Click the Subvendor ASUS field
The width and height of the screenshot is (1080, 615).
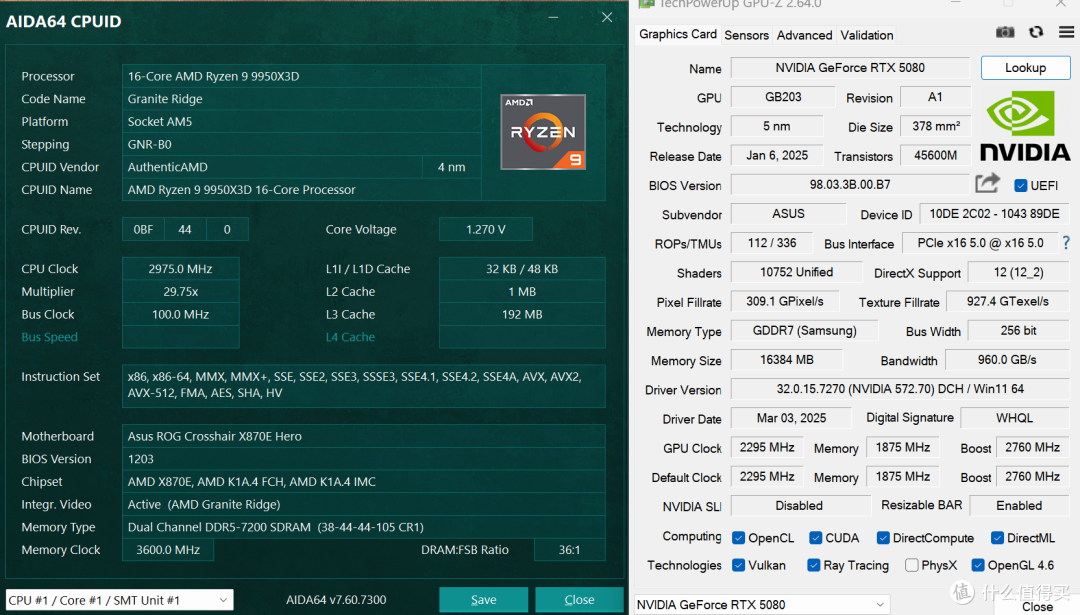(788, 213)
